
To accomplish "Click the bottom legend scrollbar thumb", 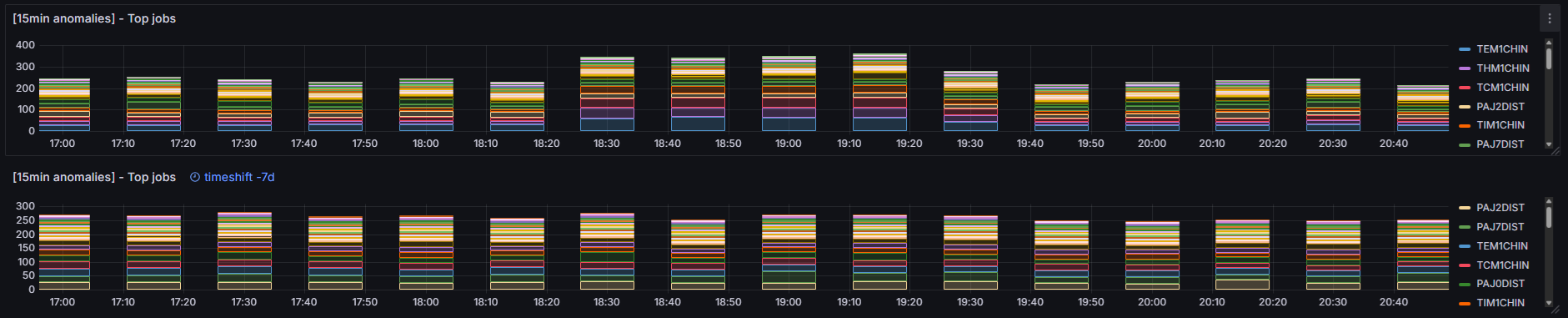I will click(x=1549, y=217).
